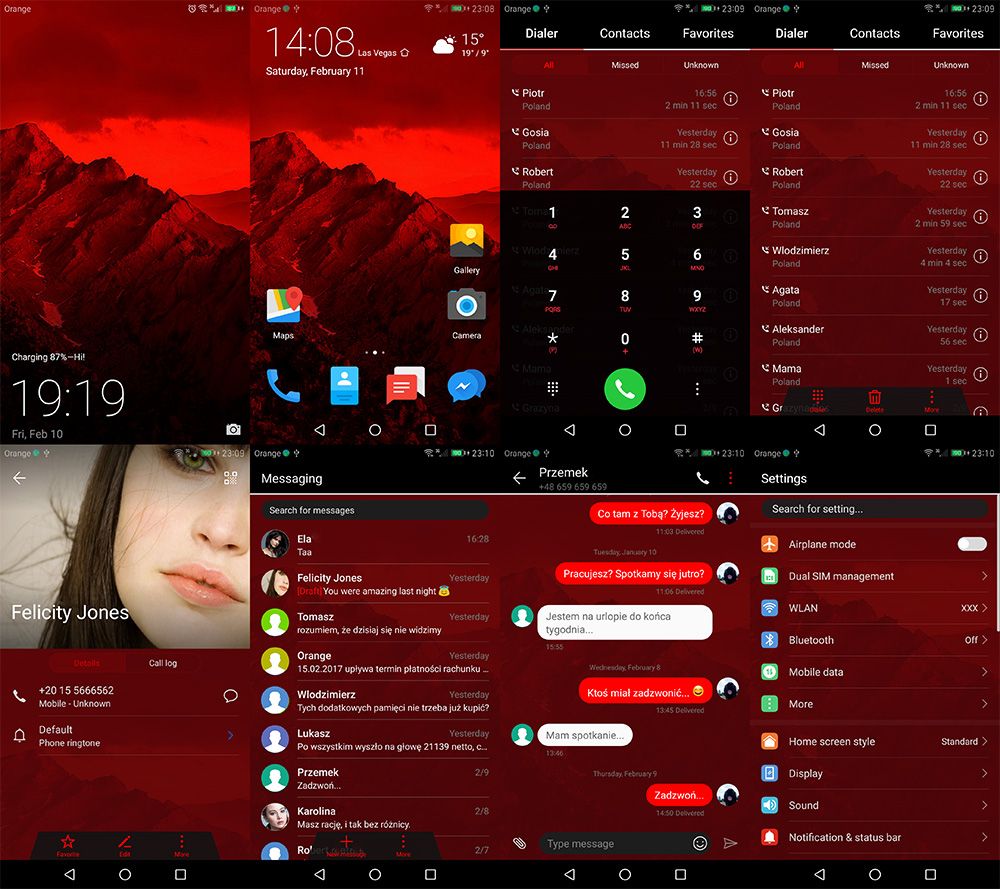Open the emoji picker in the message box
The height and width of the screenshot is (889, 1000).
coord(700,843)
